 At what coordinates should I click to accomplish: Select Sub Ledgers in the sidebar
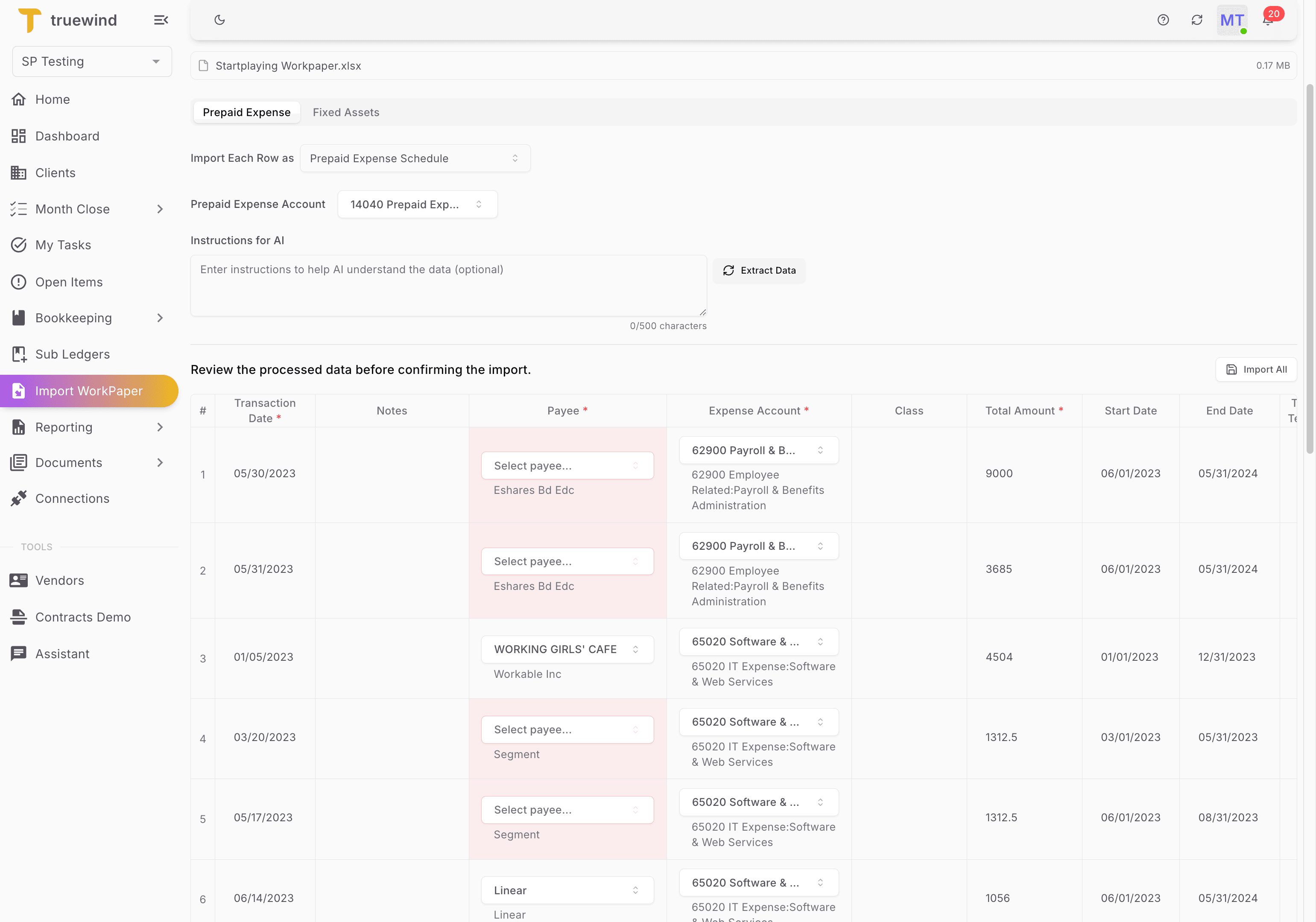click(x=72, y=354)
